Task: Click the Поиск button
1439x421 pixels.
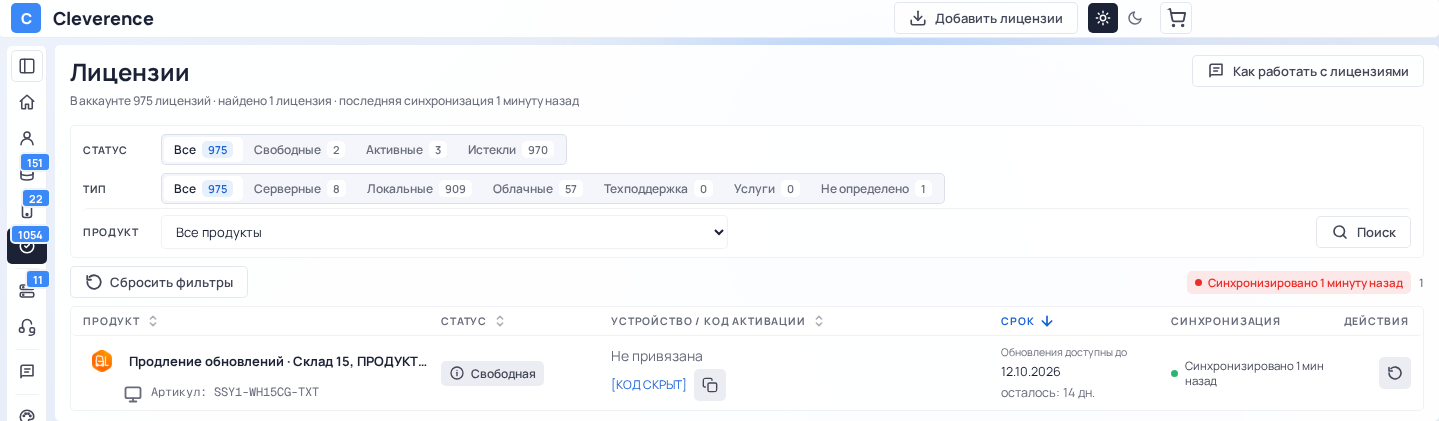Action: (x=1363, y=232)
